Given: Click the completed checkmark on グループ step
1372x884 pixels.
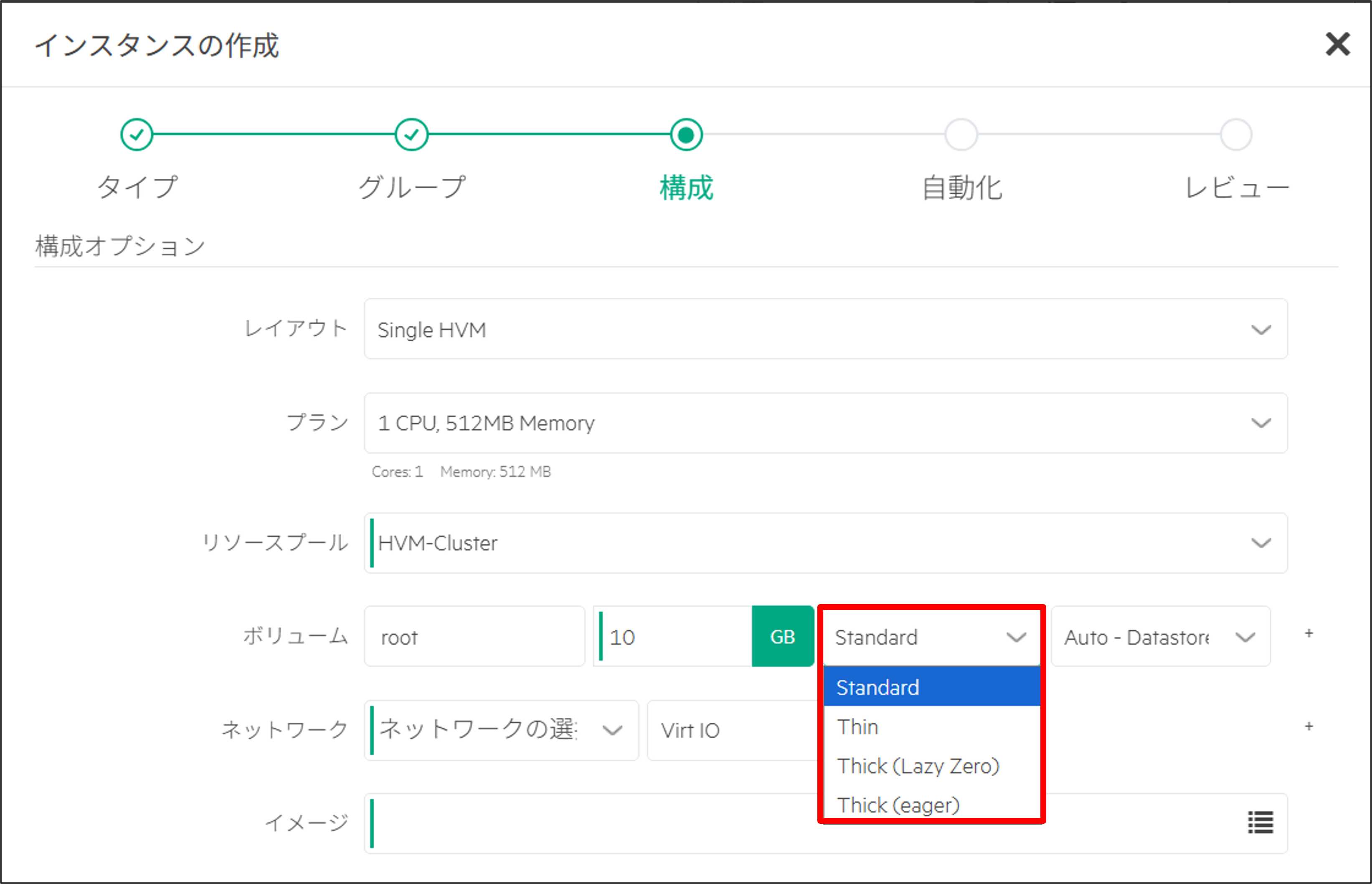Looking at the screenshot, I should click(x=411, y=135).
